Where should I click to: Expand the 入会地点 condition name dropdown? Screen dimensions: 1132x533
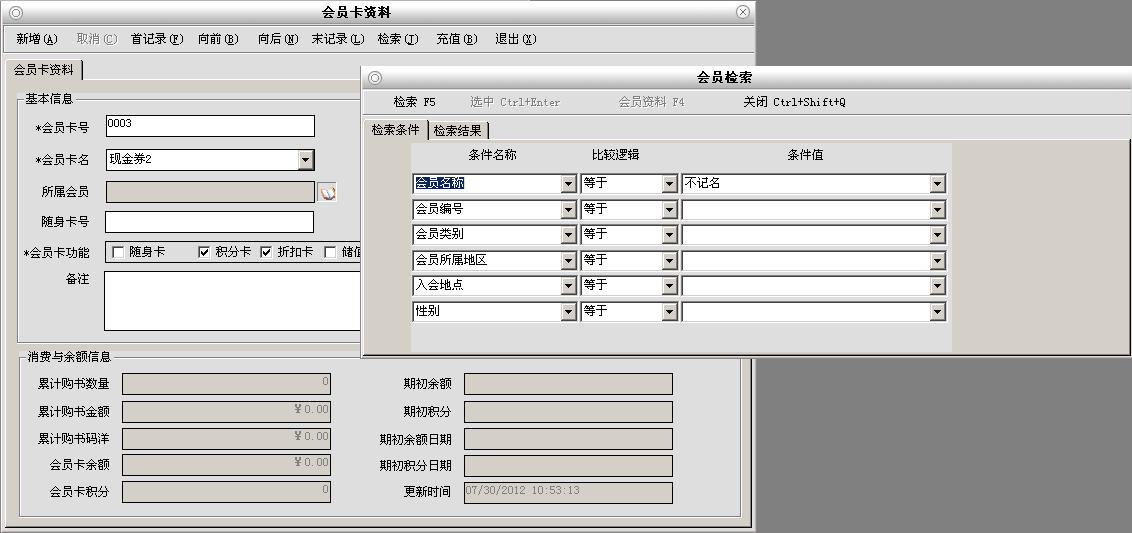pyautogui.click(x=568, y=287)
